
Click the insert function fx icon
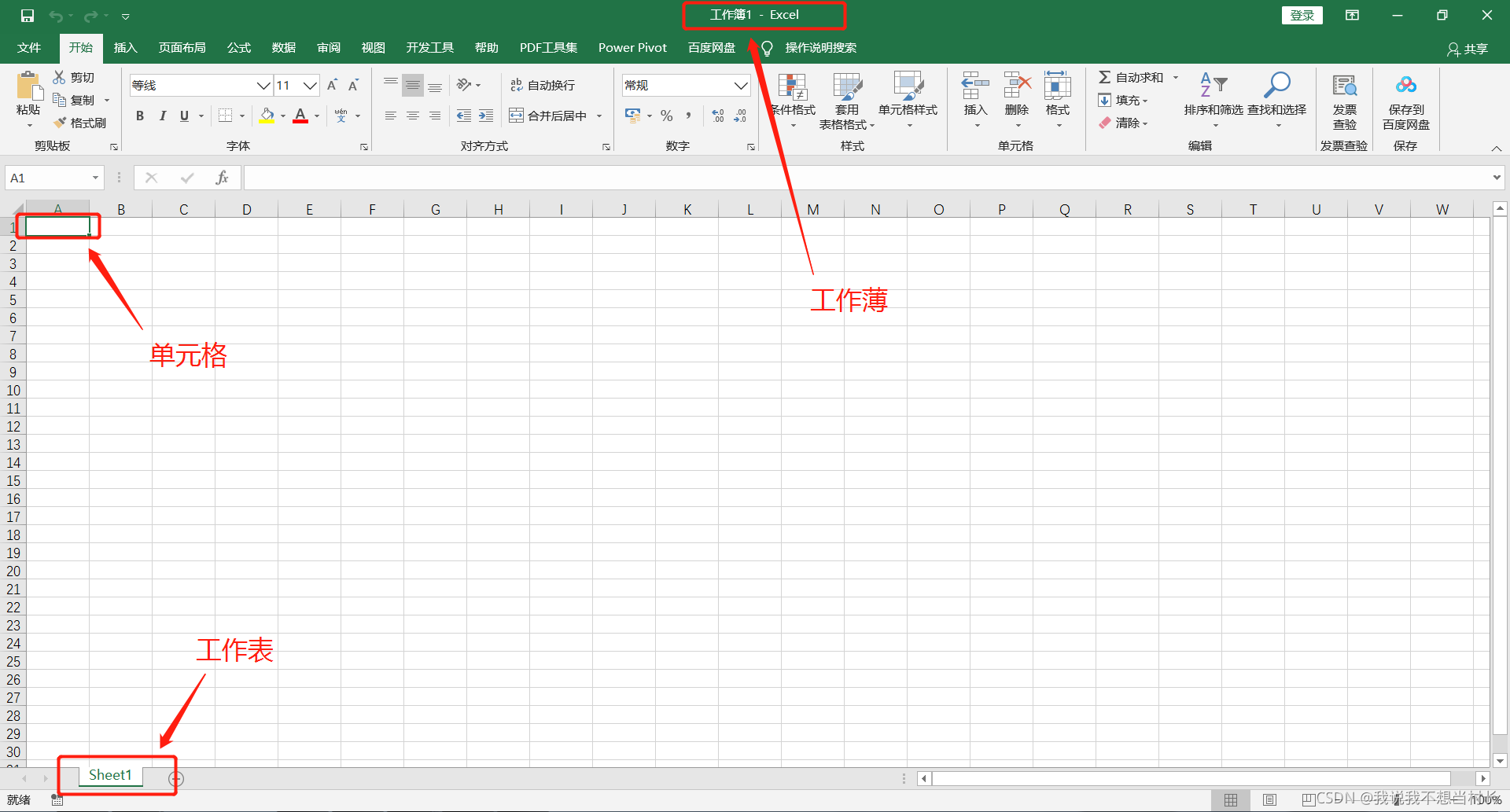coord(222,178)
